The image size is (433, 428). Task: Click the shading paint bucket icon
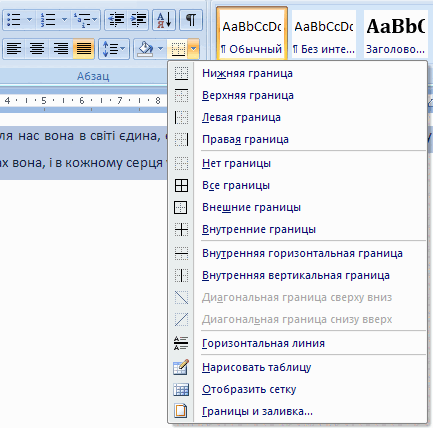click(x=145, y=49)
